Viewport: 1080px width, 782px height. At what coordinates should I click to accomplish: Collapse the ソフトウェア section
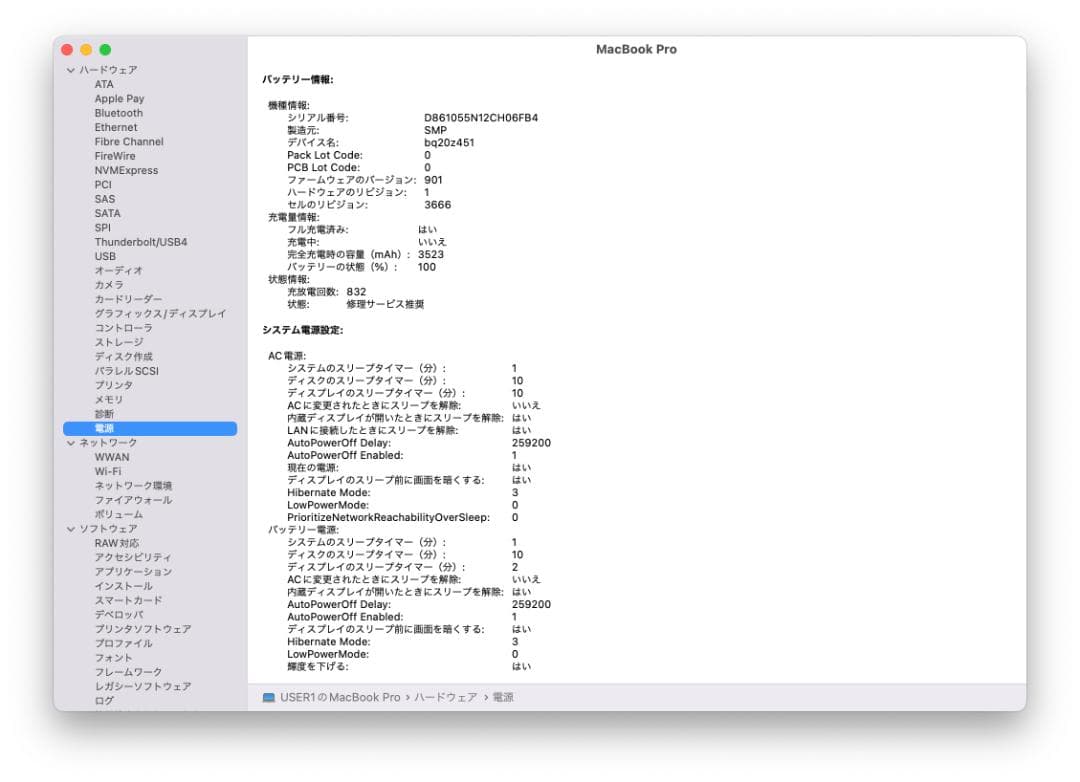[x=70, y=528]
